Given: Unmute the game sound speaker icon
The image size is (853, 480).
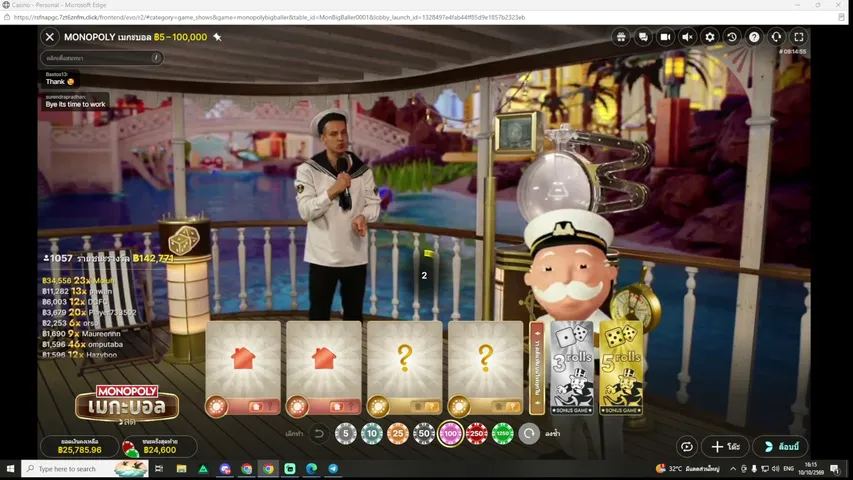Looking at the screenshot, I should [x=688, y=37].
